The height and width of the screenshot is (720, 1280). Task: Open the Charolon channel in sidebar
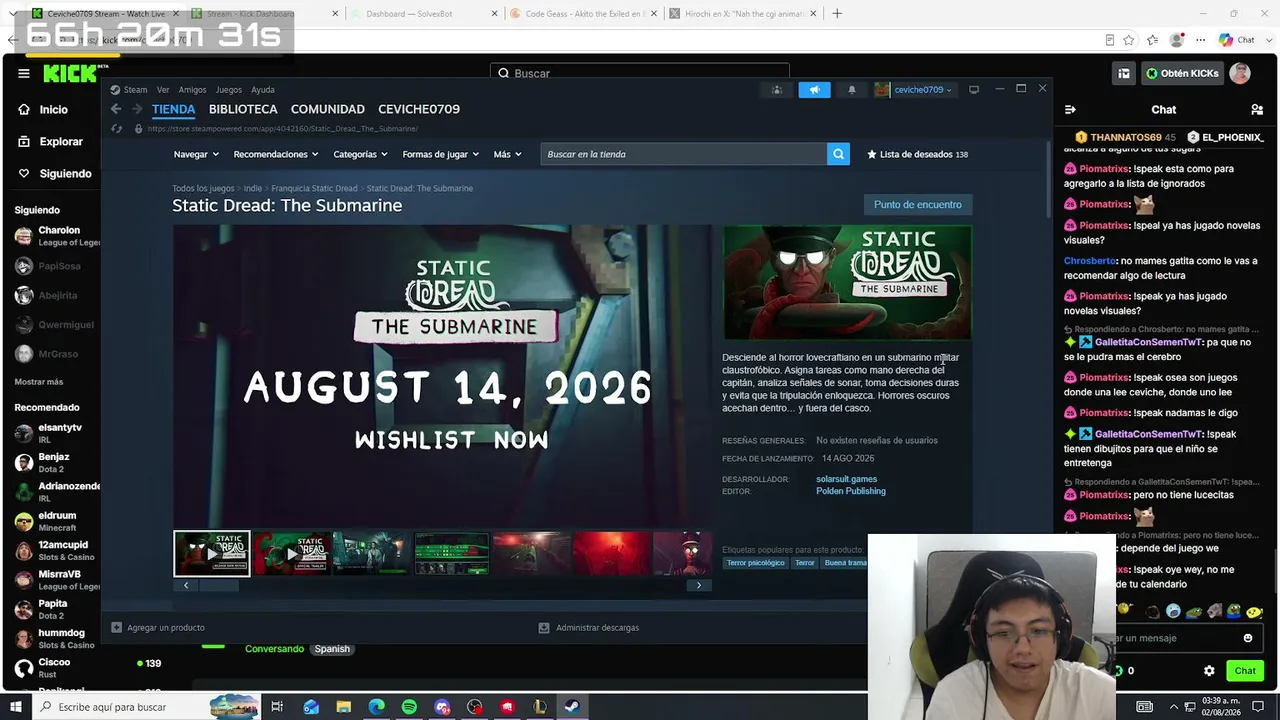coord(55,236)
